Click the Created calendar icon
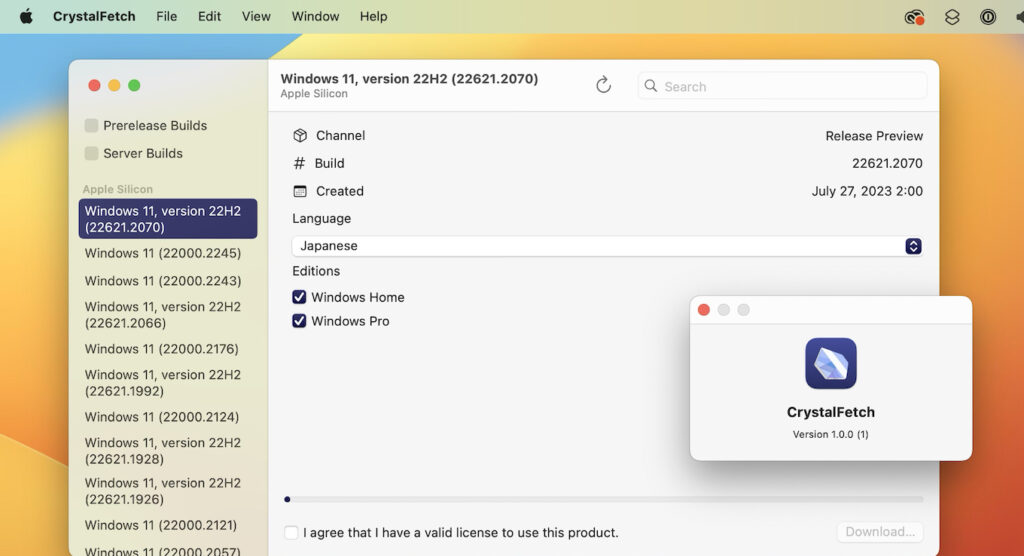This screenshot has height=556, width=1024. pos(300,191)
